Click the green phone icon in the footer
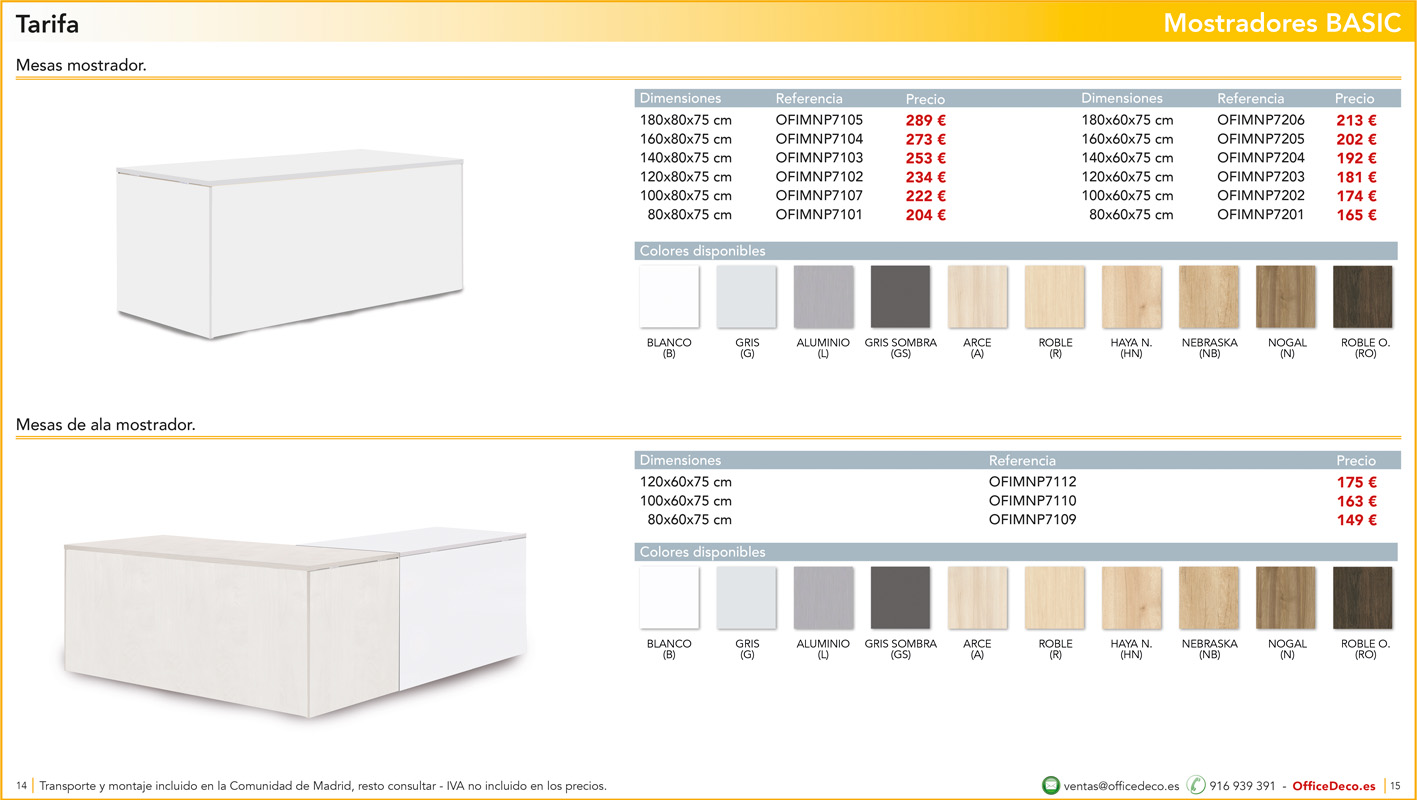This screenshot has height=800, width=1417. click(1196, 786)
